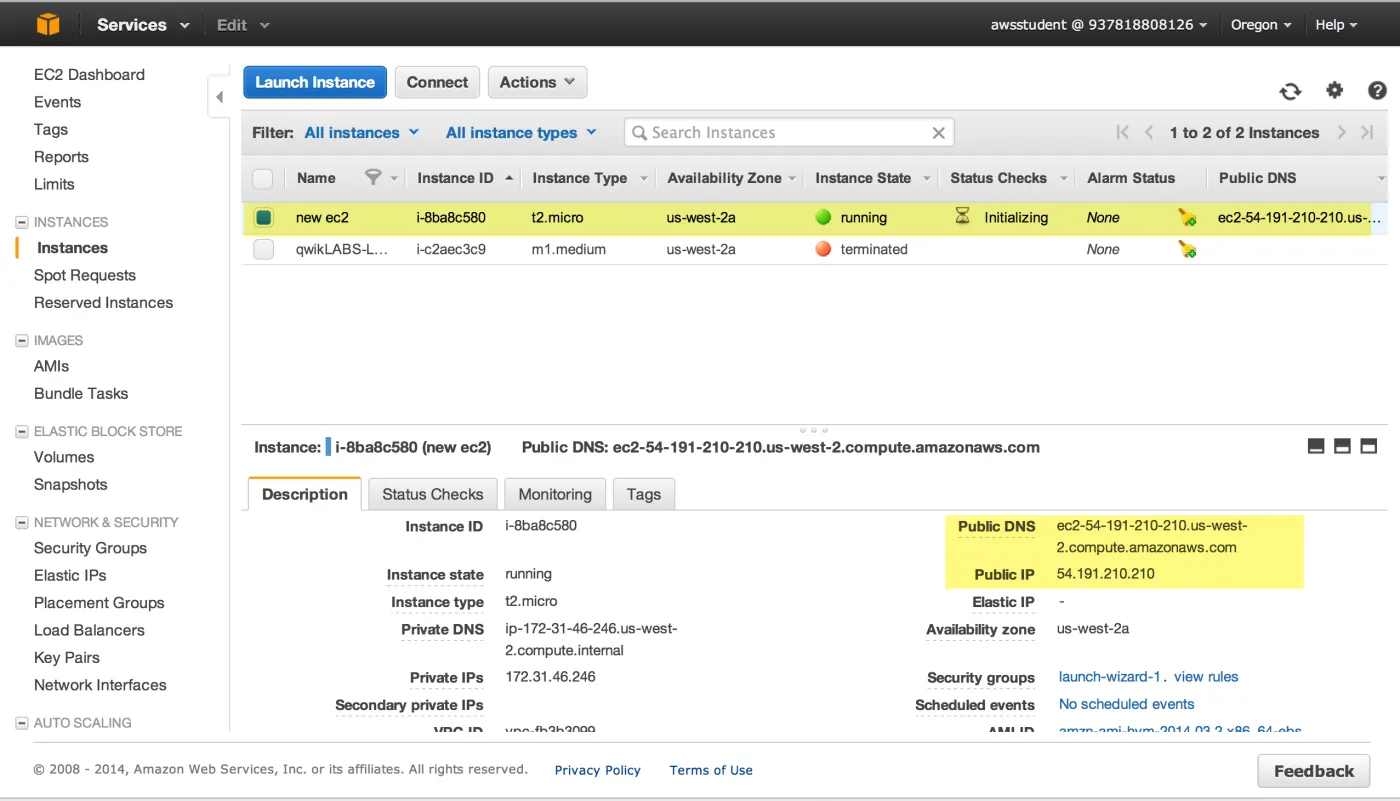
Task: Maximize the instance details pane
Action: pos(1369,446)
